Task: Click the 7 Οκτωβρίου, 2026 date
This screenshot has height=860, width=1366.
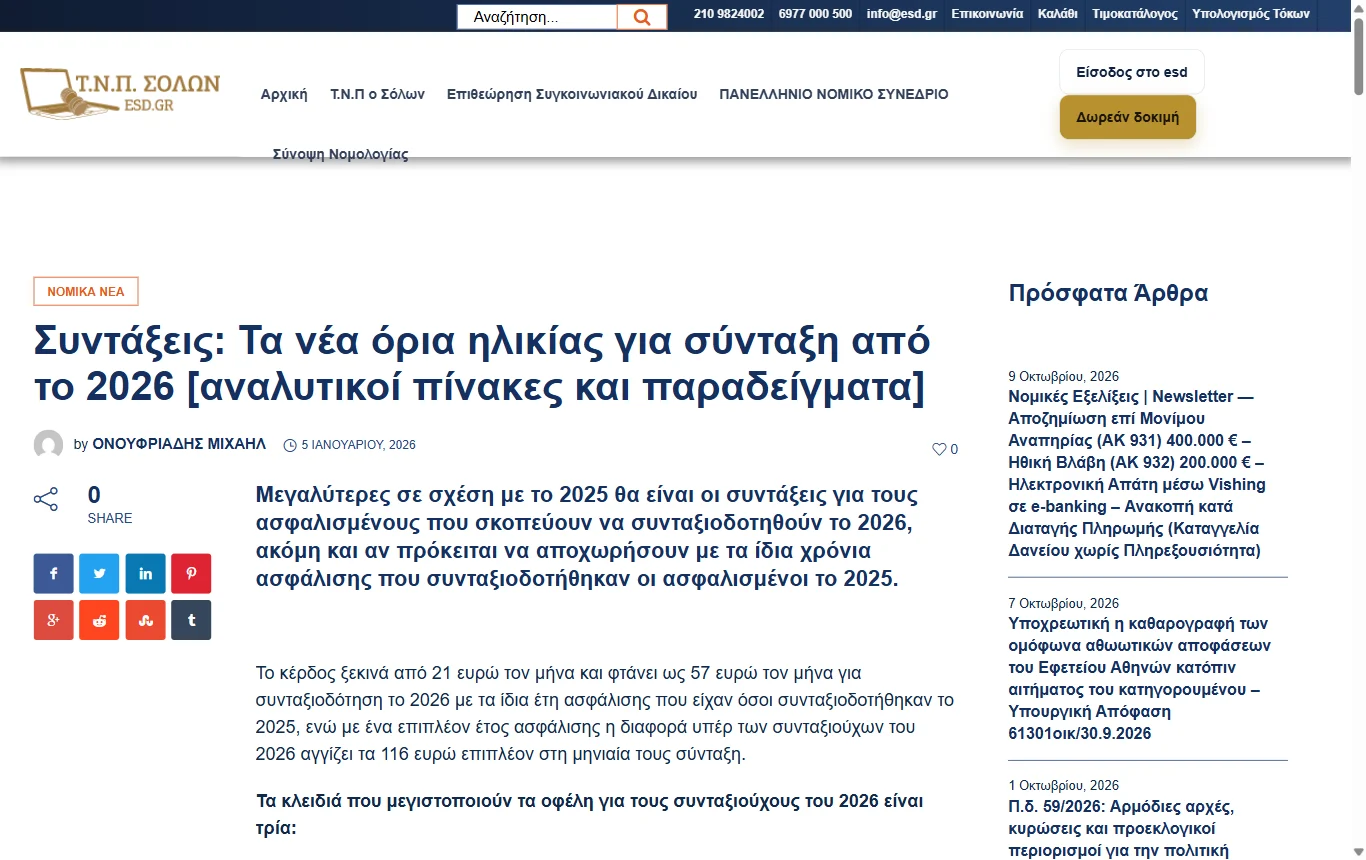Action: pos(1063,603)
